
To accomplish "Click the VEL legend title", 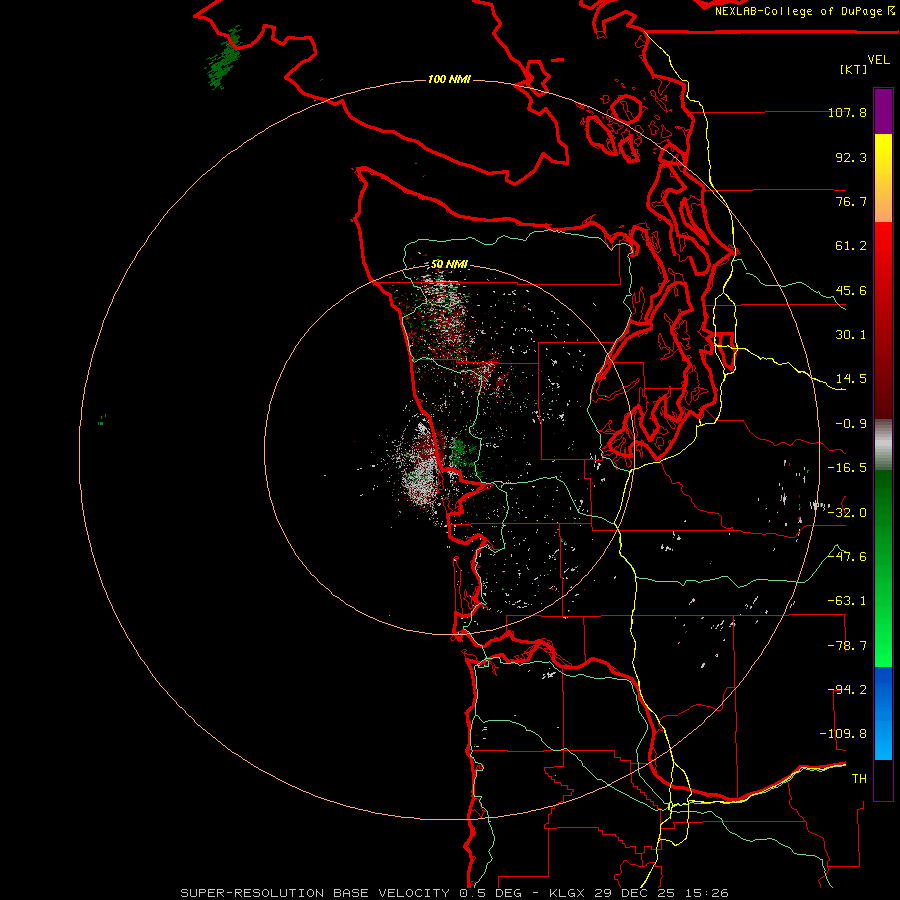I will coord(878,59).
